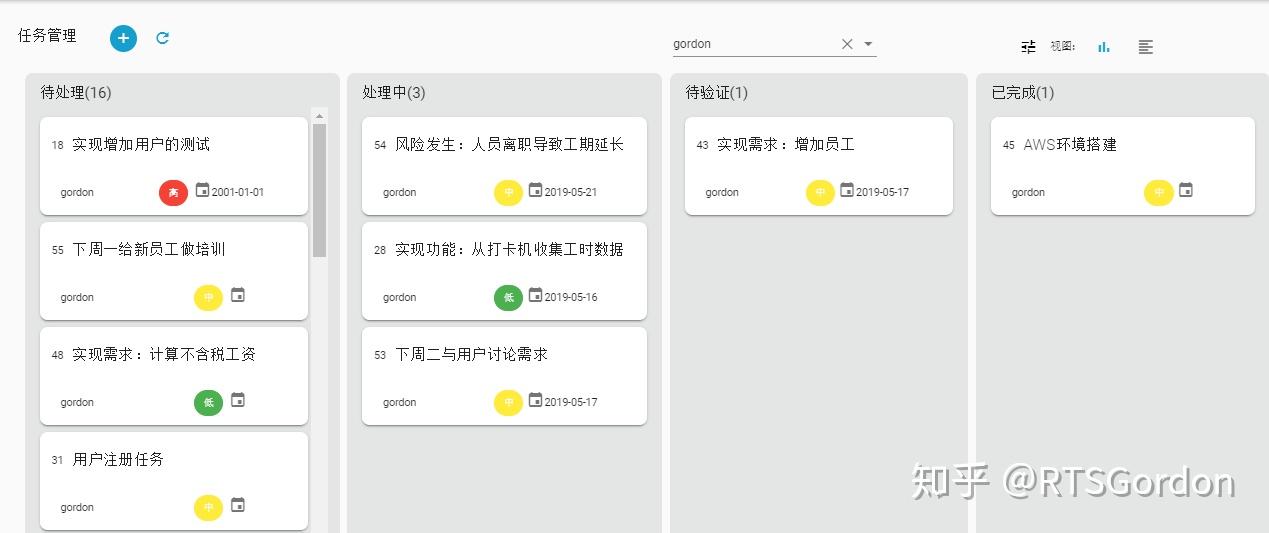This screenshot has width=1269, height=533.
Task: Click date 2019-05-16 on task 28
Action: (x=571, y=297)
